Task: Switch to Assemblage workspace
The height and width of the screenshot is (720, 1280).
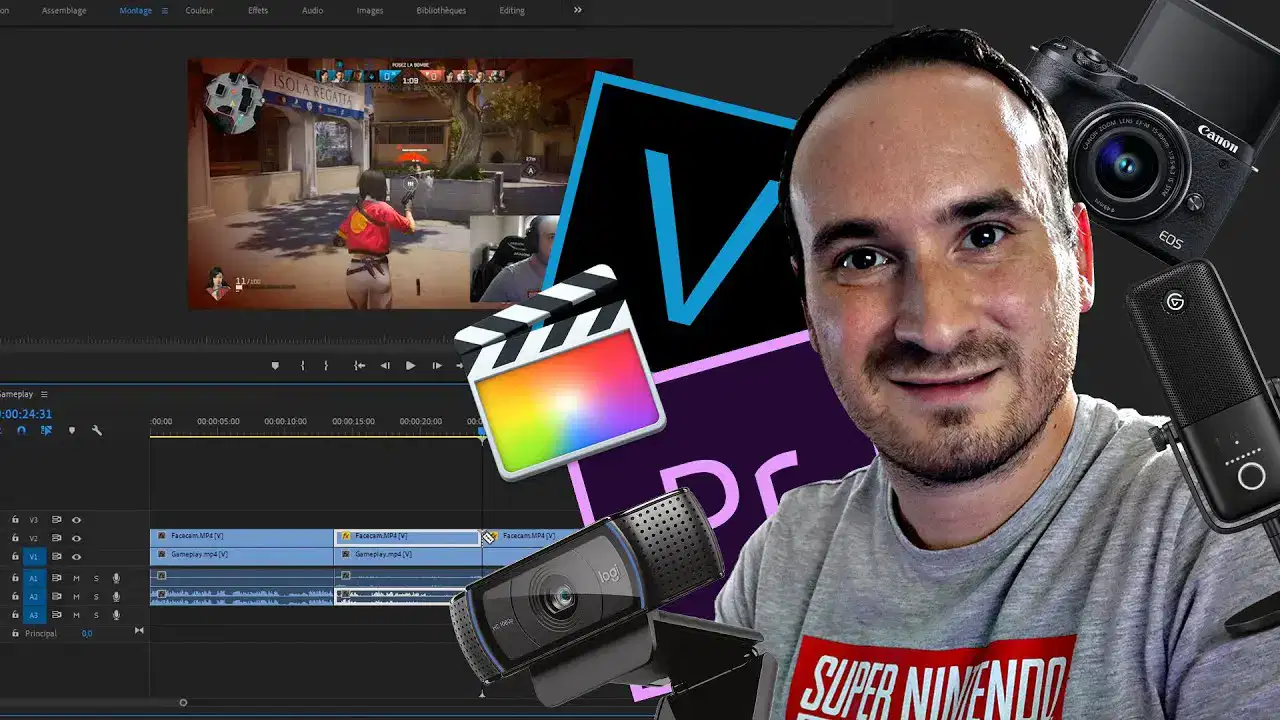Action: (x=64, y=11)
